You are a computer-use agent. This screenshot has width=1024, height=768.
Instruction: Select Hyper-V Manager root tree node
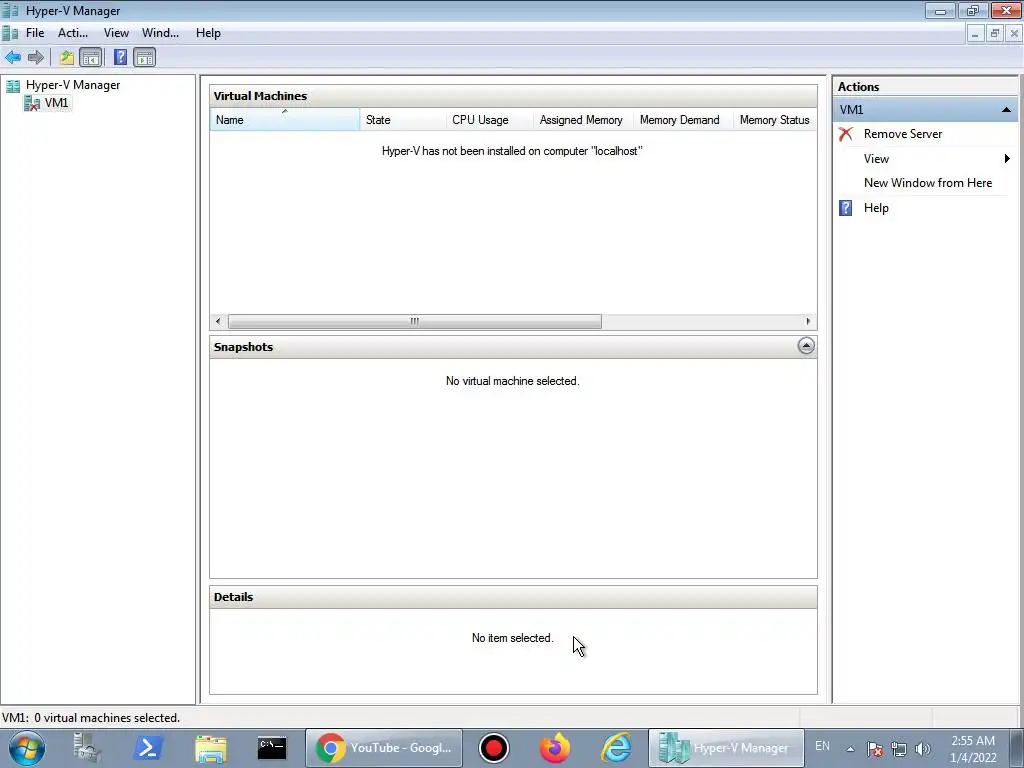(72, 85)
